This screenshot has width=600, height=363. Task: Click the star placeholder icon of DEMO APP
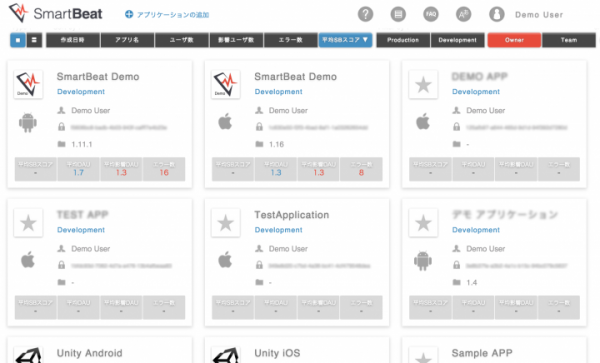pyautogui.click(x=423, y=85)
